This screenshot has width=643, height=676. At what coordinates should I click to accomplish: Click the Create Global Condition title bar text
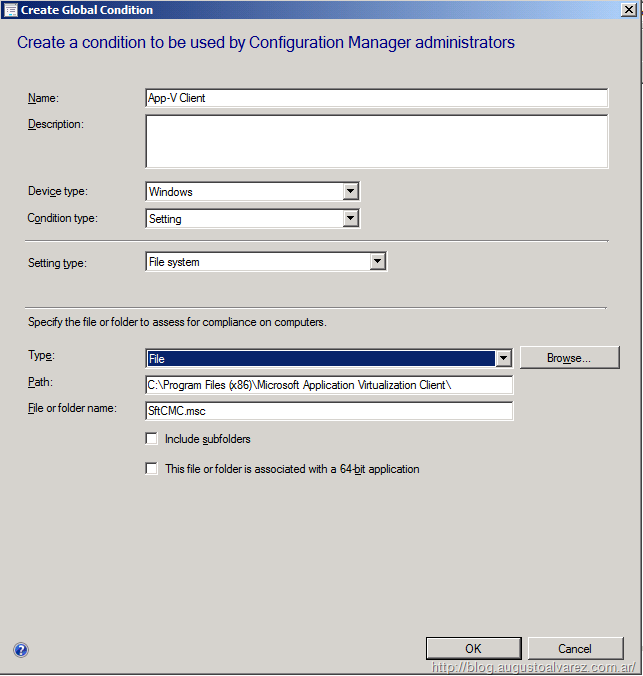[88, 10]
